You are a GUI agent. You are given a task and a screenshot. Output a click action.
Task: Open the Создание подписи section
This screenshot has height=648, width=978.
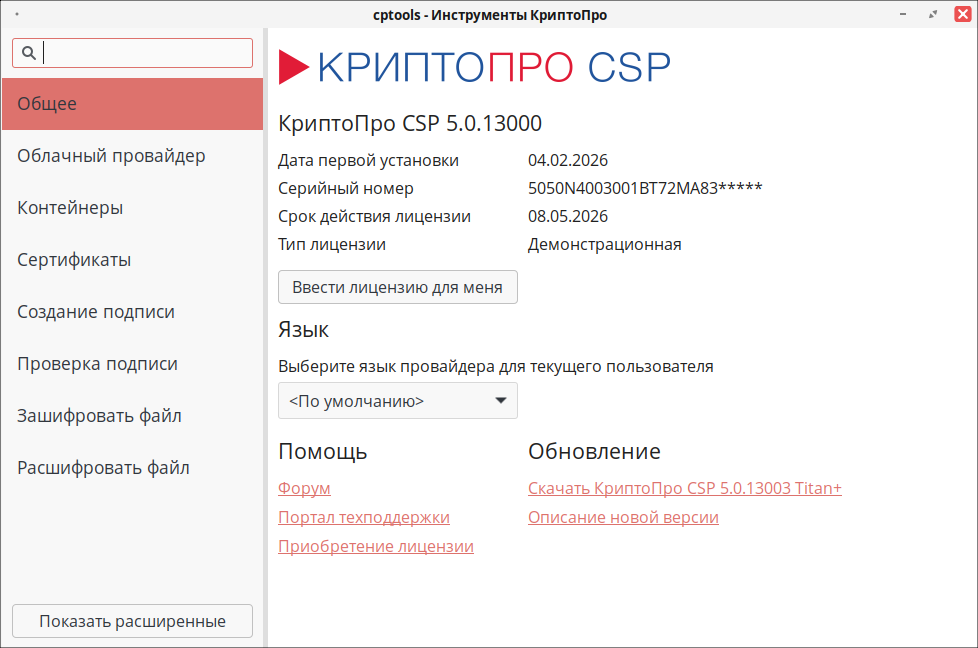point(132,312)
